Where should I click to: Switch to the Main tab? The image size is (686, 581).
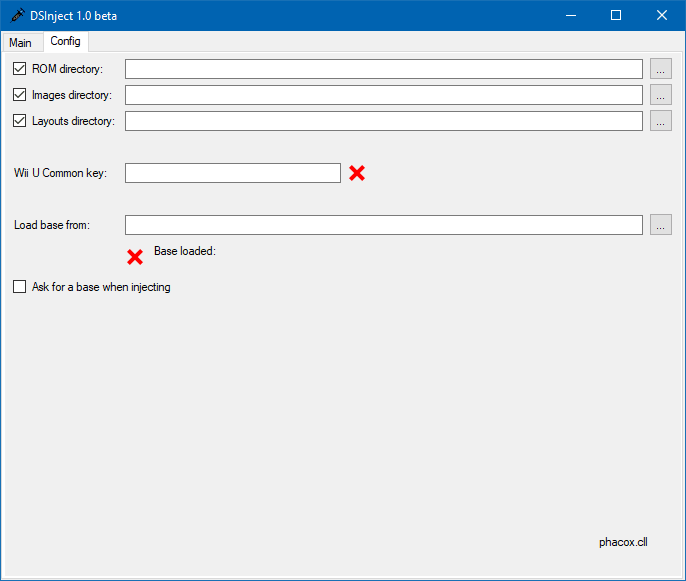21,43
